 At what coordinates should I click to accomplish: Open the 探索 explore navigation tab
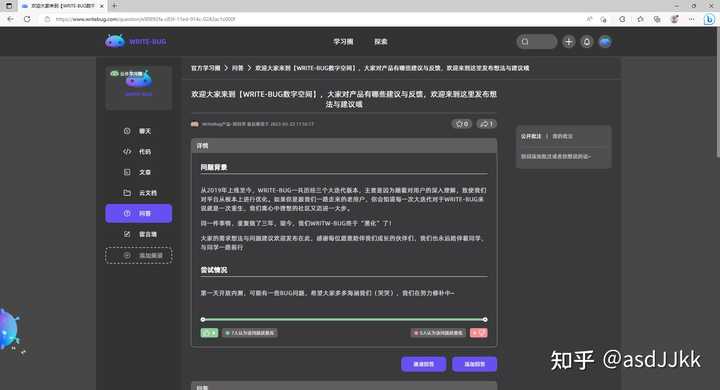381,42
